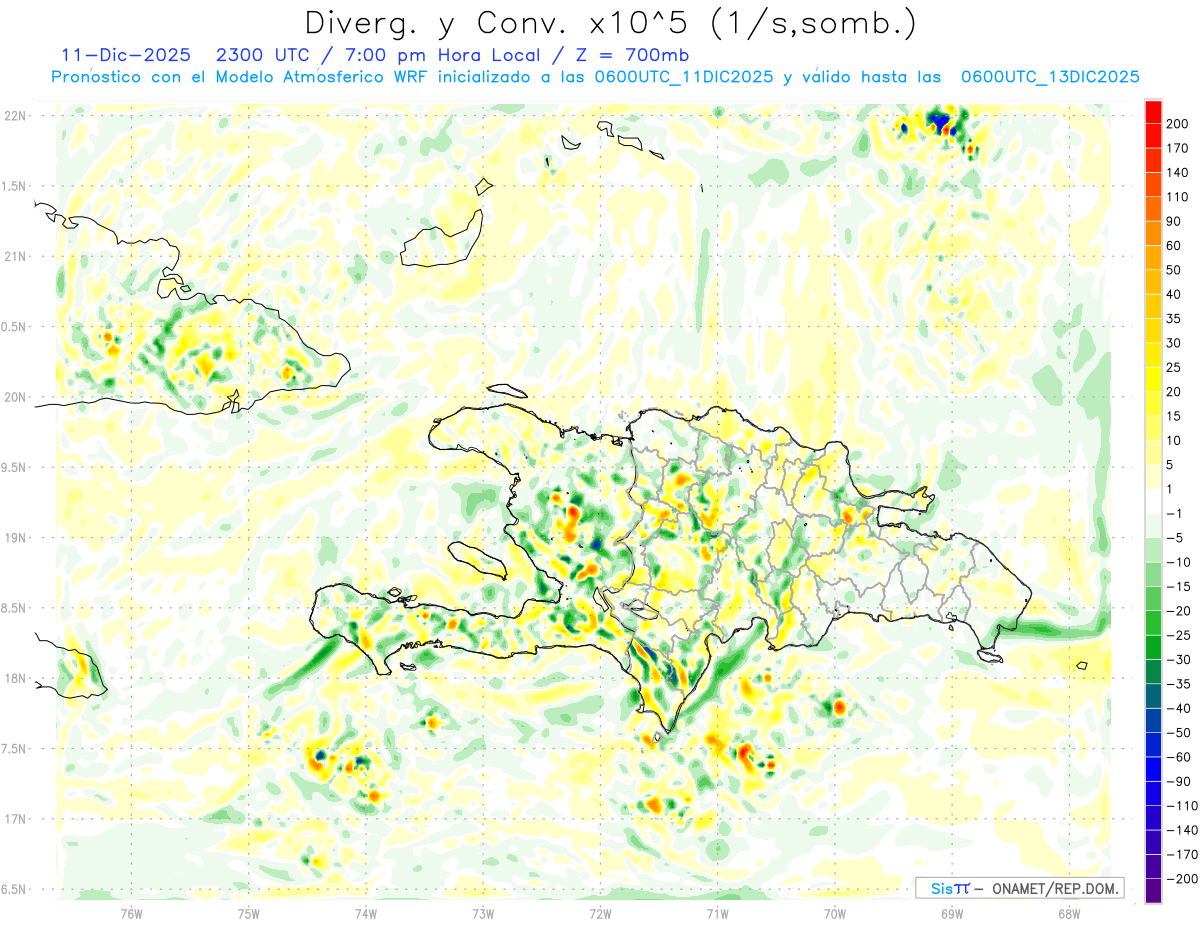Click the positive colorbar value "40"

pyautogui.click(x=1174, y=294)
